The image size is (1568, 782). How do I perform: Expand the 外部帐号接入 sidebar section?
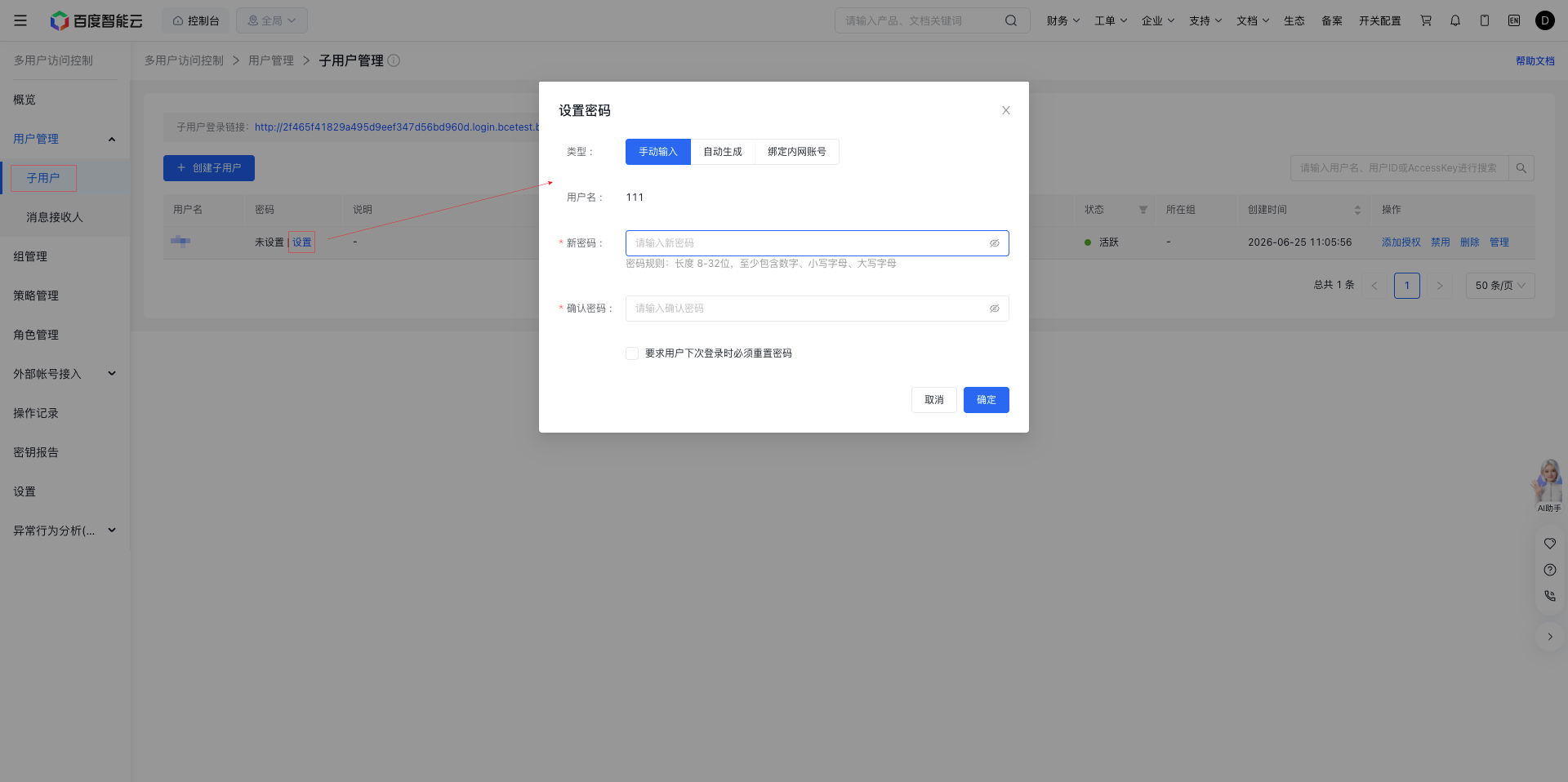(x=65, y=374)
